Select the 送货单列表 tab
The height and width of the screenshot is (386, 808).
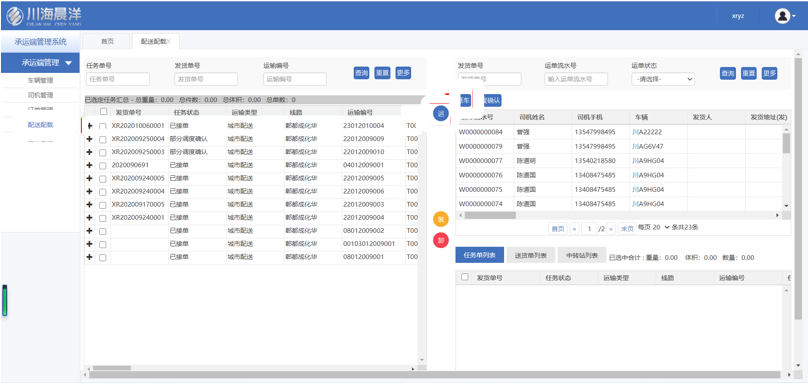coord(530,255)
